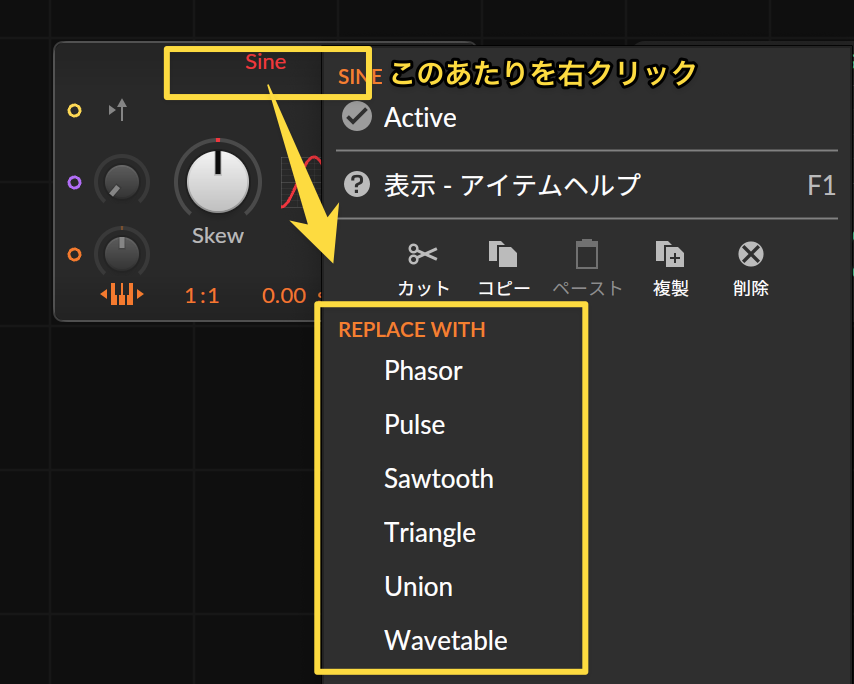Click the yellow input port circle
The image size is (854, 684).
click(x=75, y=111)
